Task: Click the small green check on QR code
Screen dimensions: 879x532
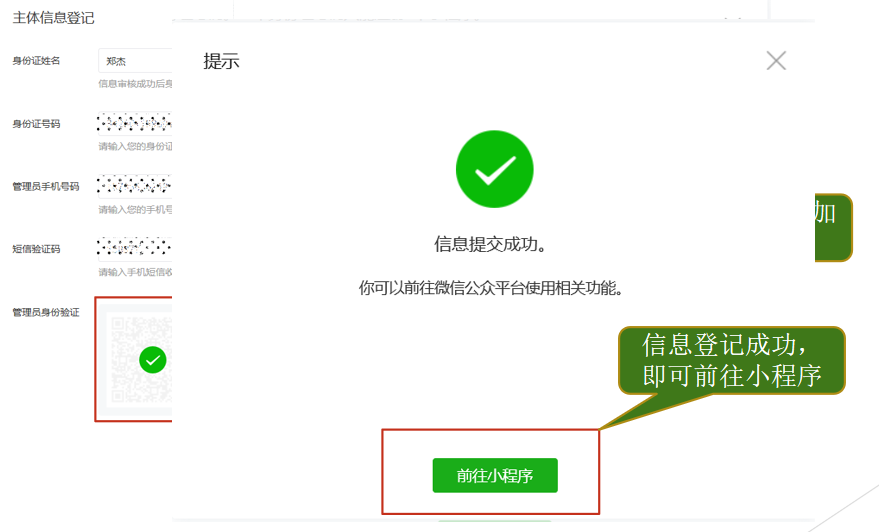Action: [152, 360]
